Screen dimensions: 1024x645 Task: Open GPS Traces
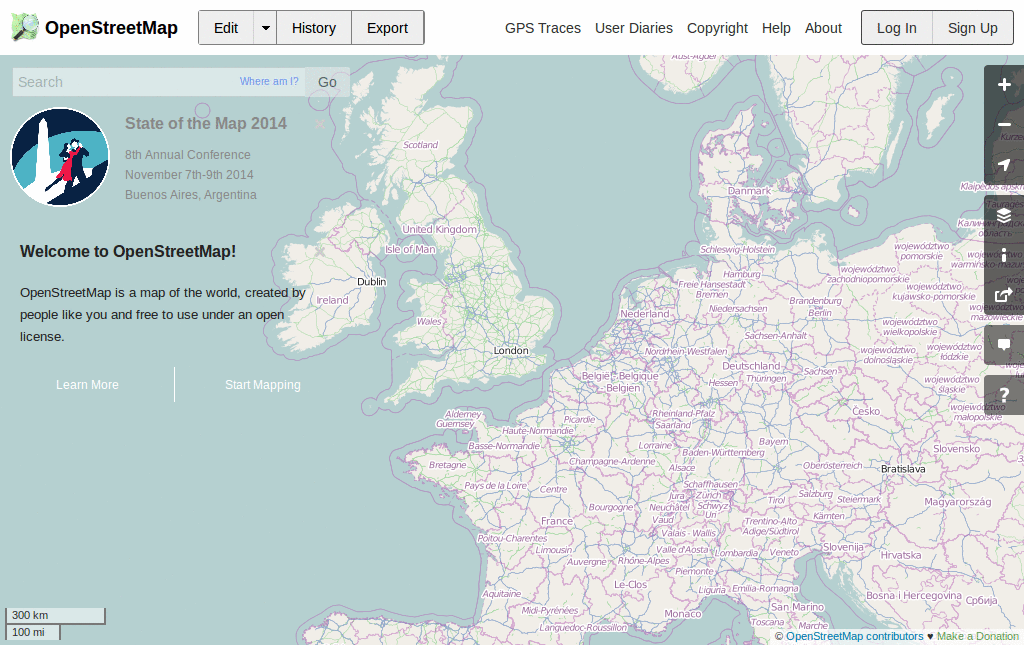click(542, 28)
